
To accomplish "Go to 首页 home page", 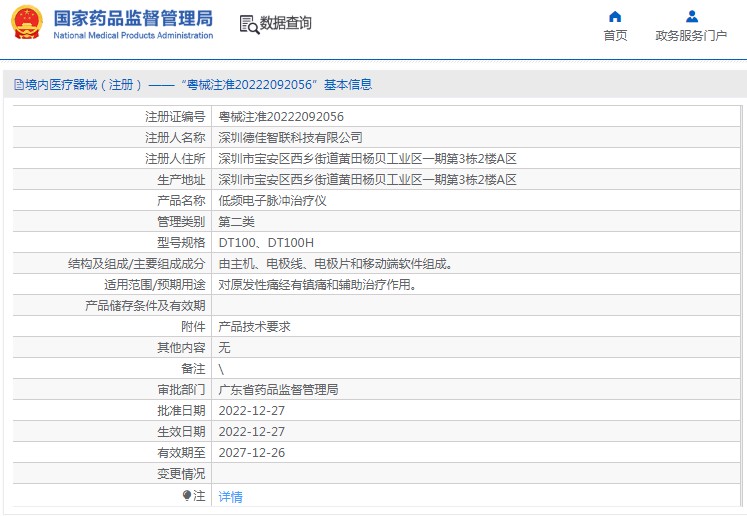I will click(x=615, y=35).
